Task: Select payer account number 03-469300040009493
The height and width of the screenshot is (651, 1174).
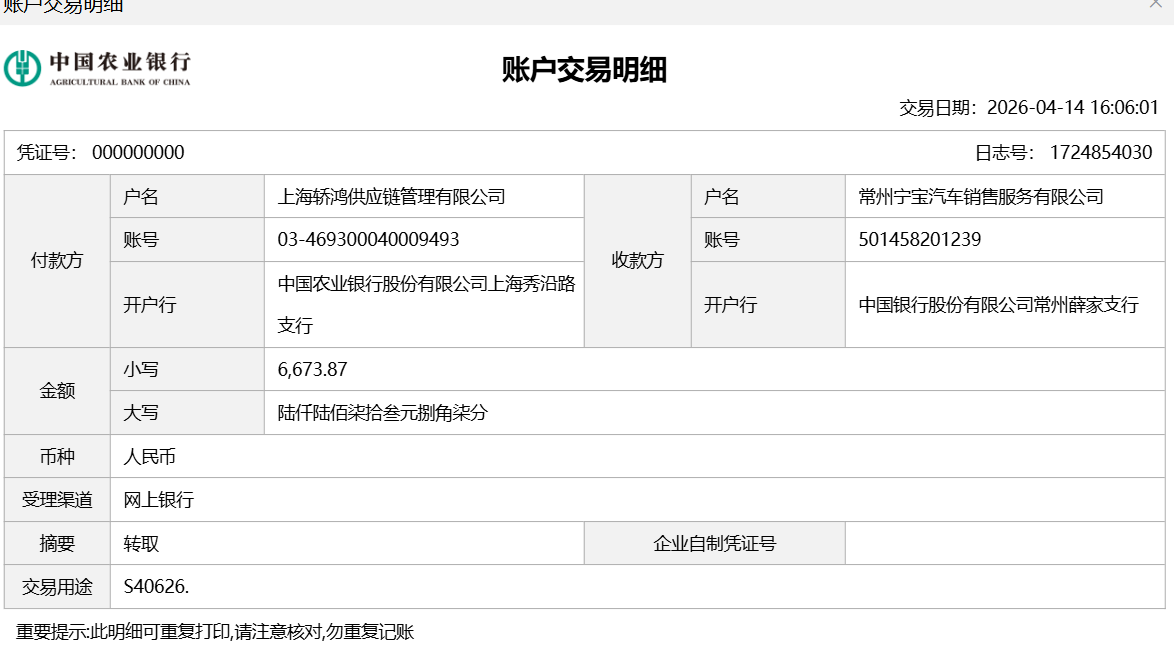Action: tap(368, 240)
